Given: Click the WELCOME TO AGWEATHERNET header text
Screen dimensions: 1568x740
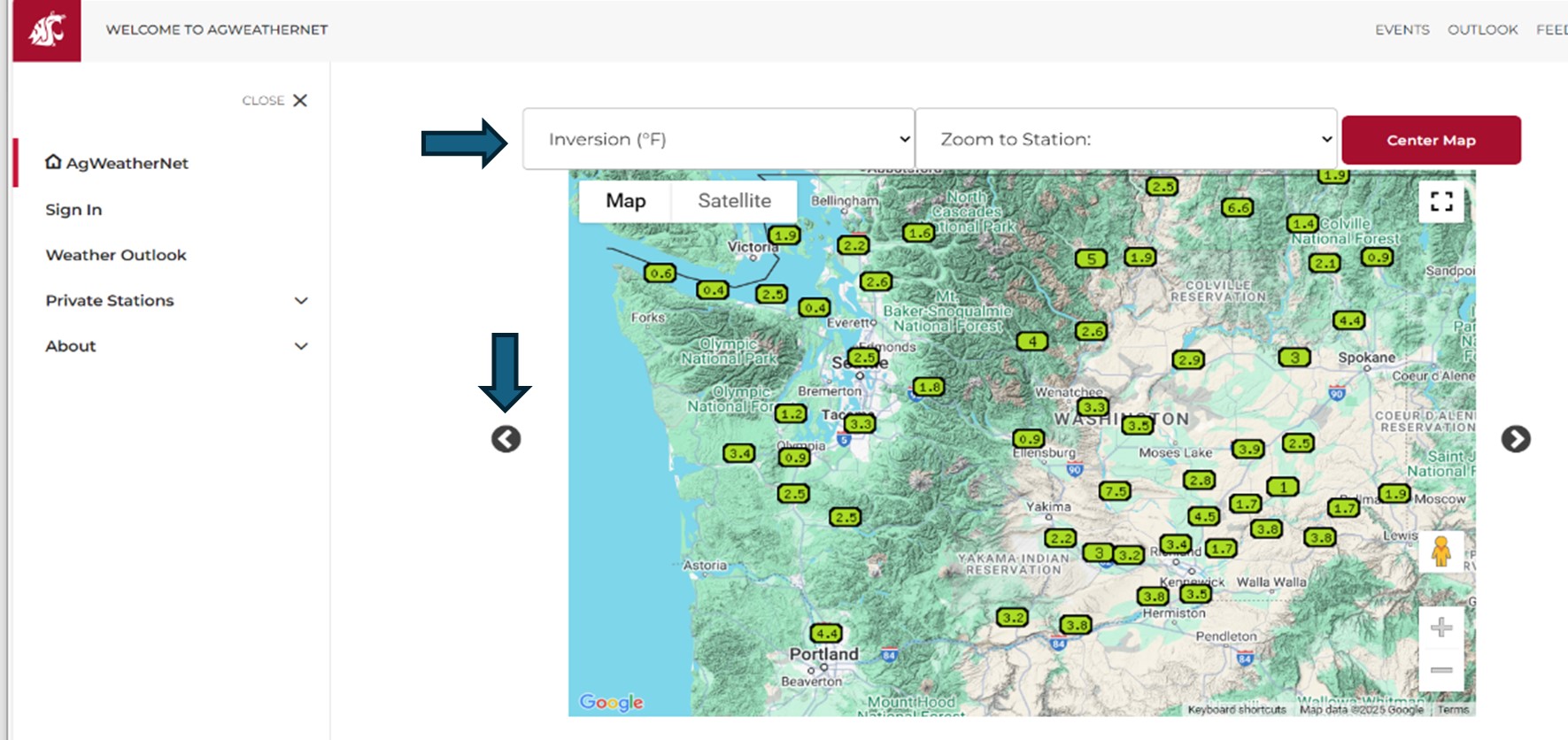Looking at the screenshot, I should [x=217, y=30].
